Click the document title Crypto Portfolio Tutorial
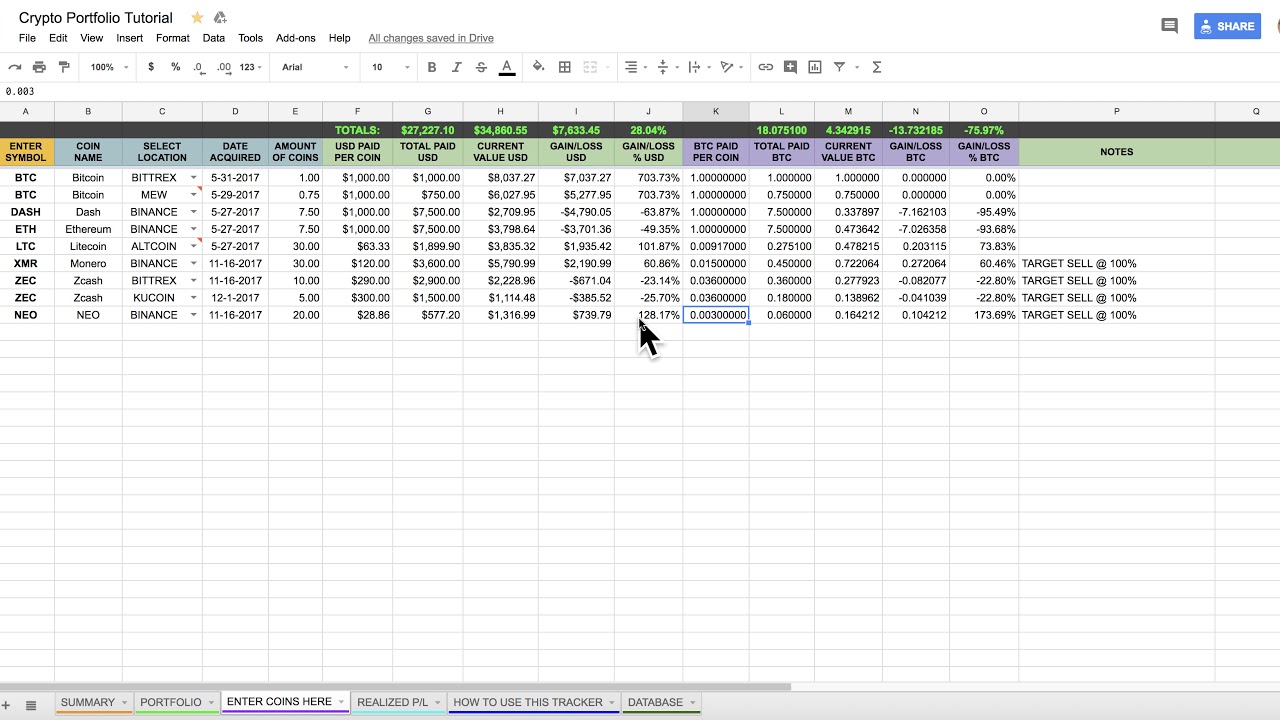Viewport: 1280px width, 720px height. [96, 17]
